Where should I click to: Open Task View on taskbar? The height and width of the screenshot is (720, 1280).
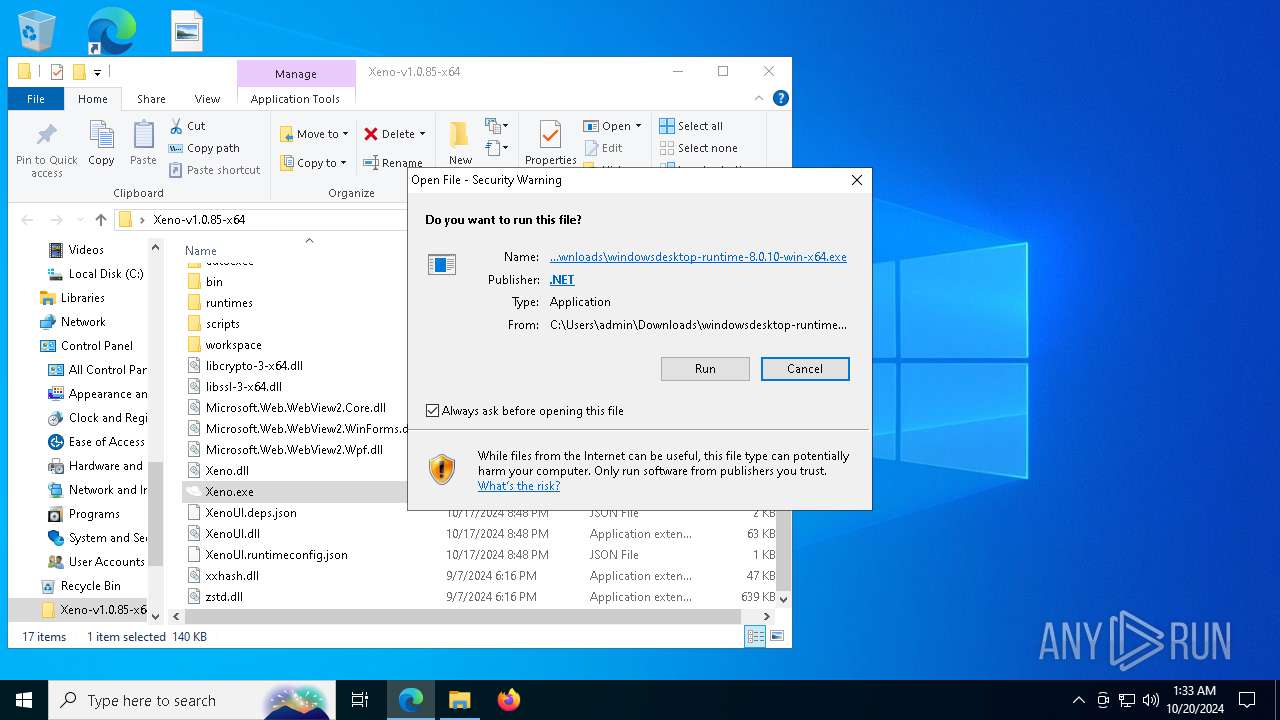click(360, 700)
